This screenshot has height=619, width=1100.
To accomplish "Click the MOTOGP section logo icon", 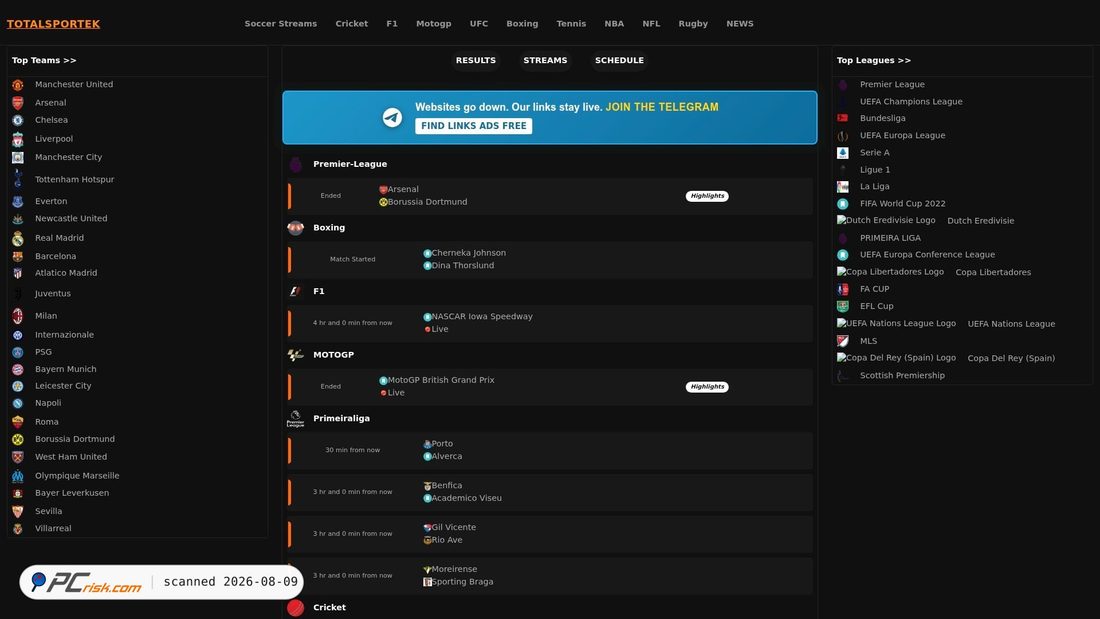I will [x=295, y=355].
